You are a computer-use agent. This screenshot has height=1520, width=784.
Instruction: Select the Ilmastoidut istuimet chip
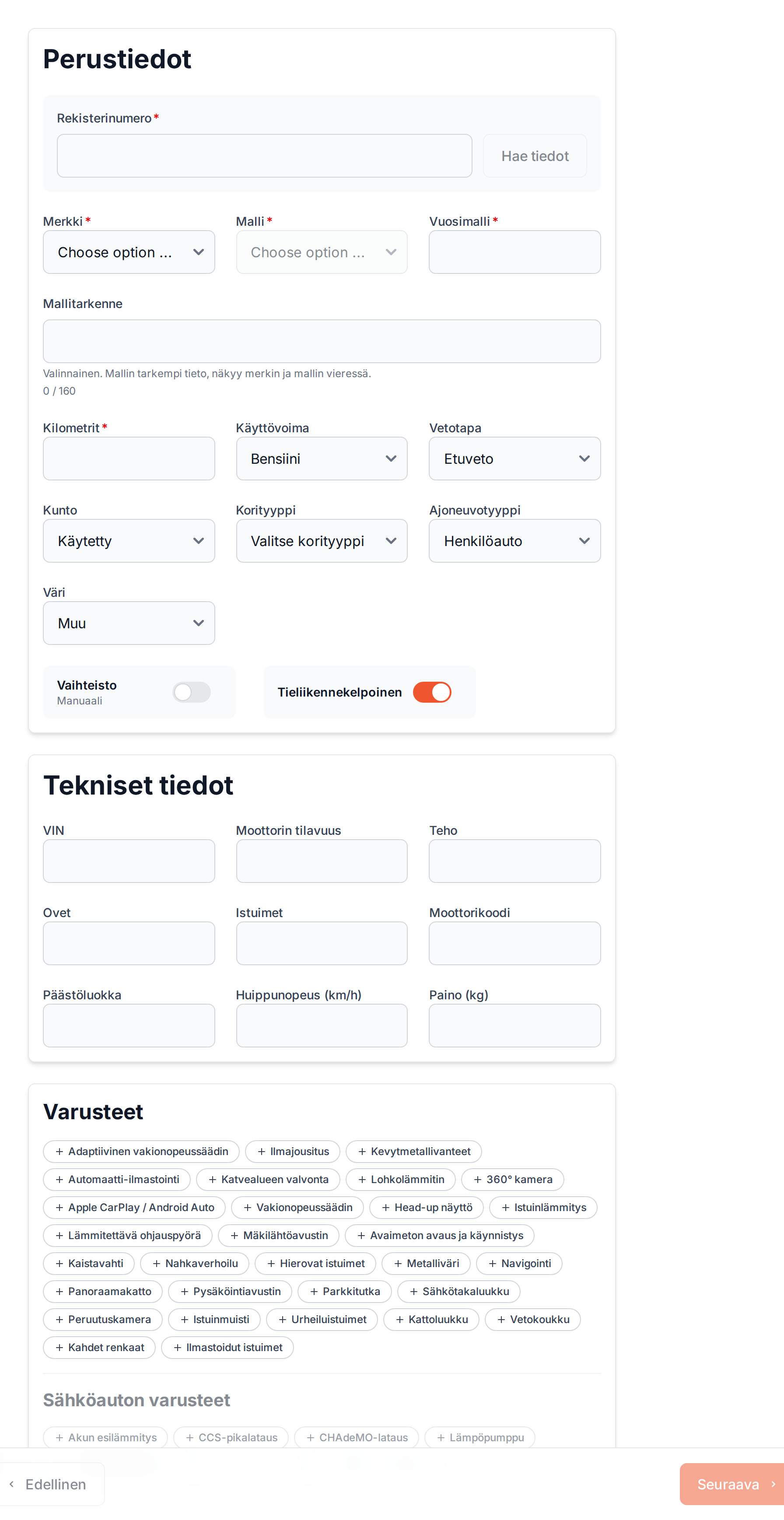[227, 1347]
